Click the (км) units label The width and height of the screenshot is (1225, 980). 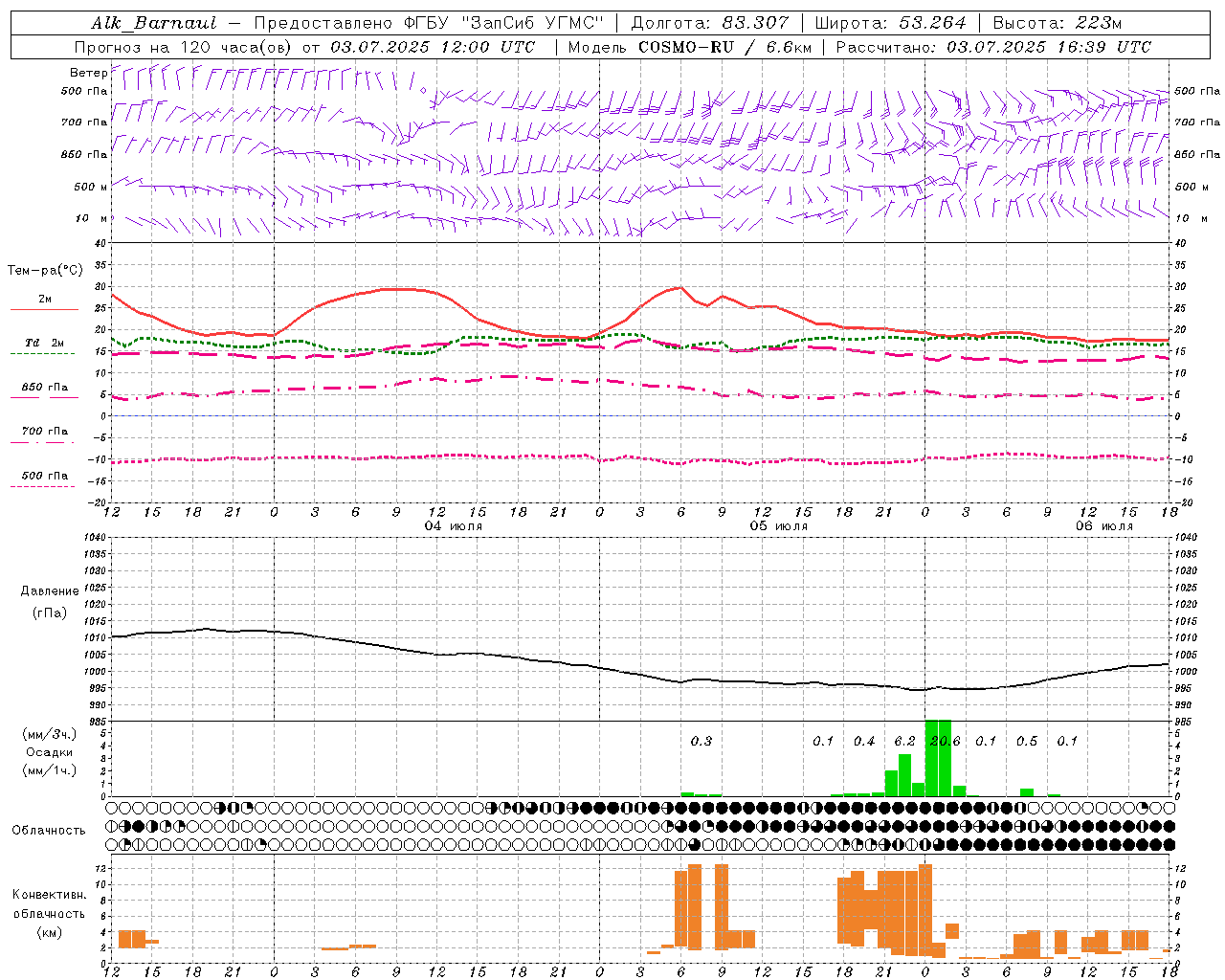pyautogui.click(x=49, y=932)
